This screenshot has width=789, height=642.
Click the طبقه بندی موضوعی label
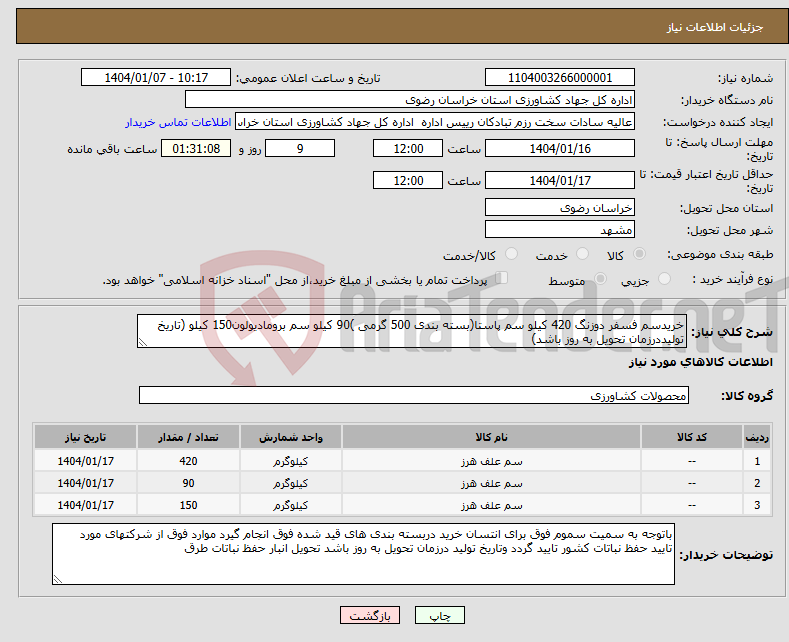721,255
